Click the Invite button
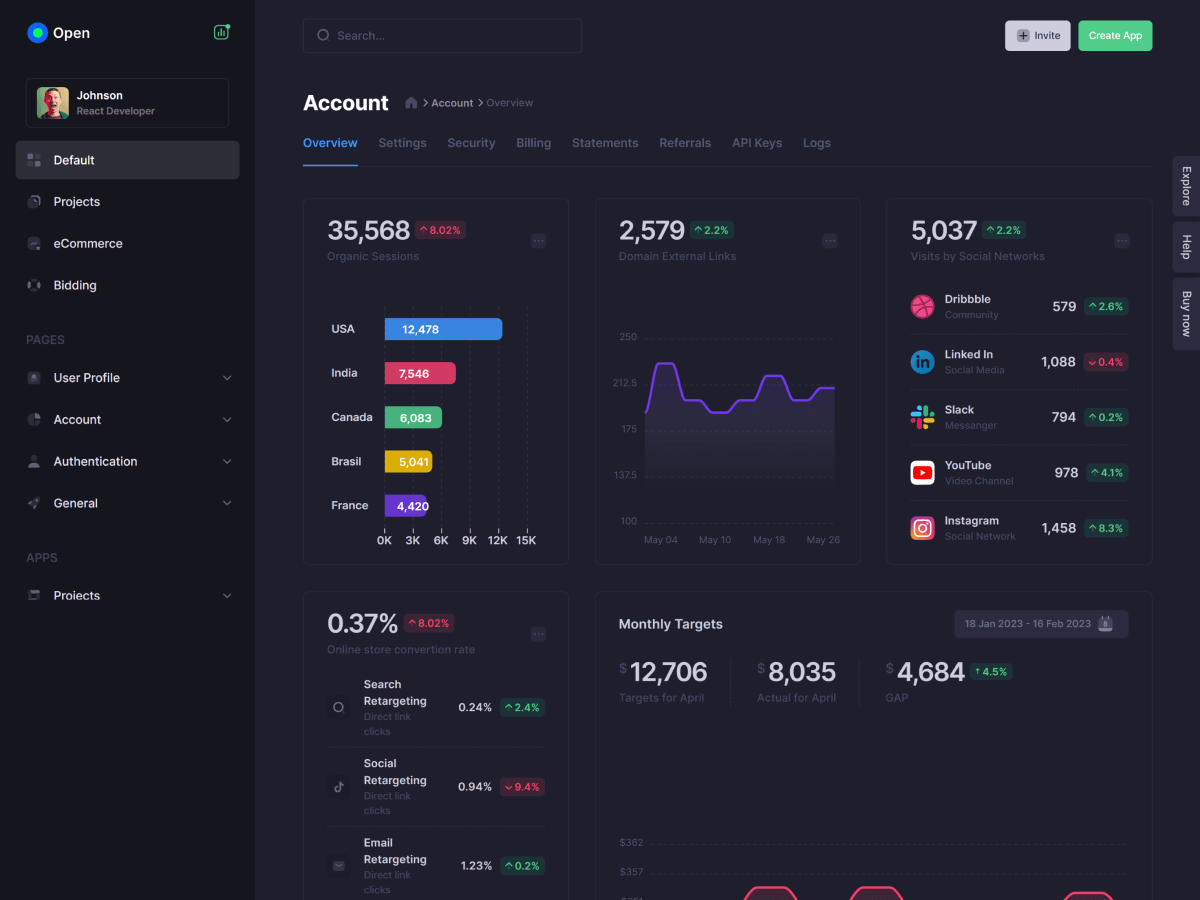Viewport: 1200px width, 900px height. point(1037,36)
